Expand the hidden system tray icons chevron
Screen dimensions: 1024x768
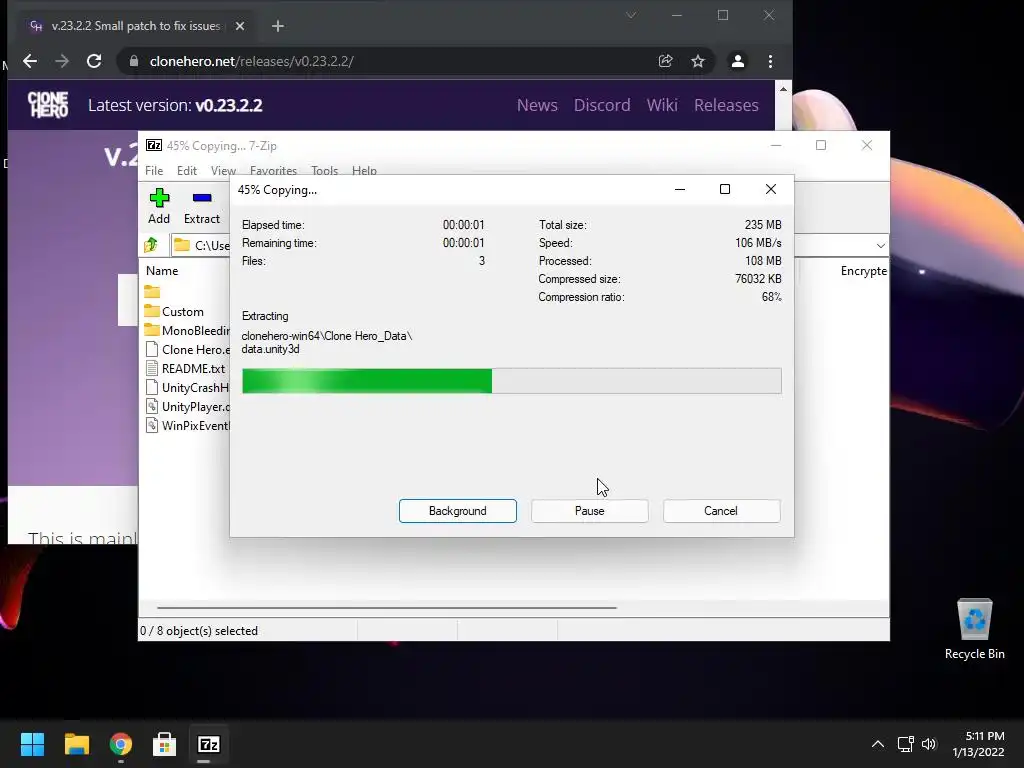(878, 744)
